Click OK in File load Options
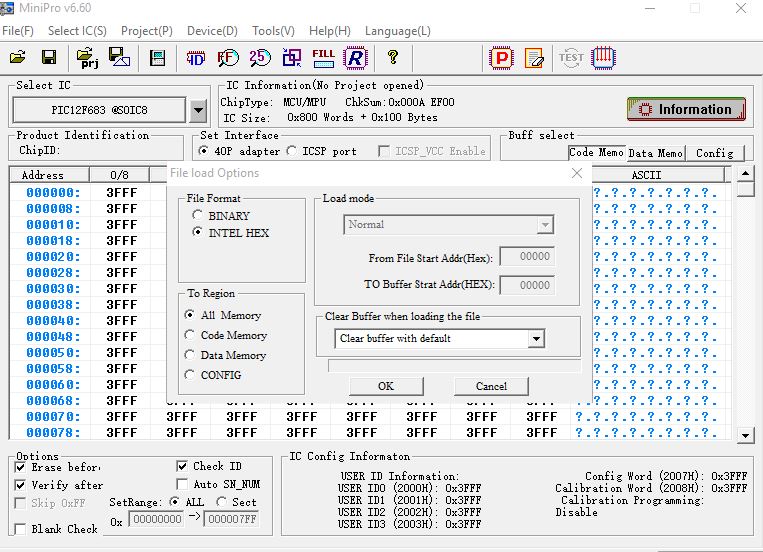 pos(386,386)
